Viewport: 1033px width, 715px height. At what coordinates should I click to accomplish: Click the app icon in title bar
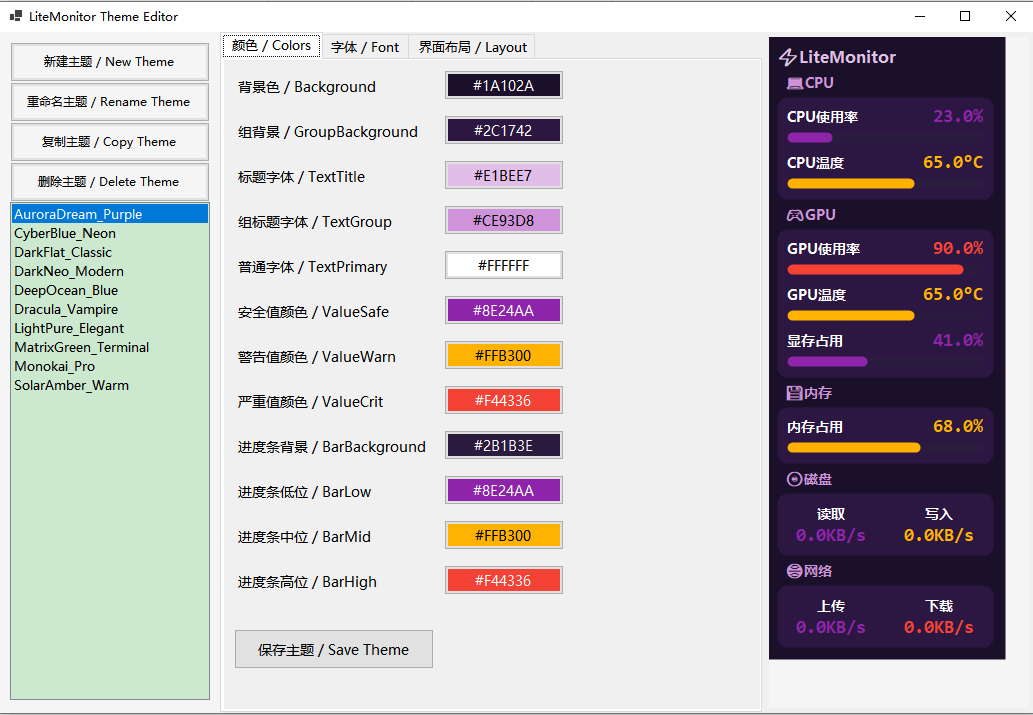pos(16,16)
